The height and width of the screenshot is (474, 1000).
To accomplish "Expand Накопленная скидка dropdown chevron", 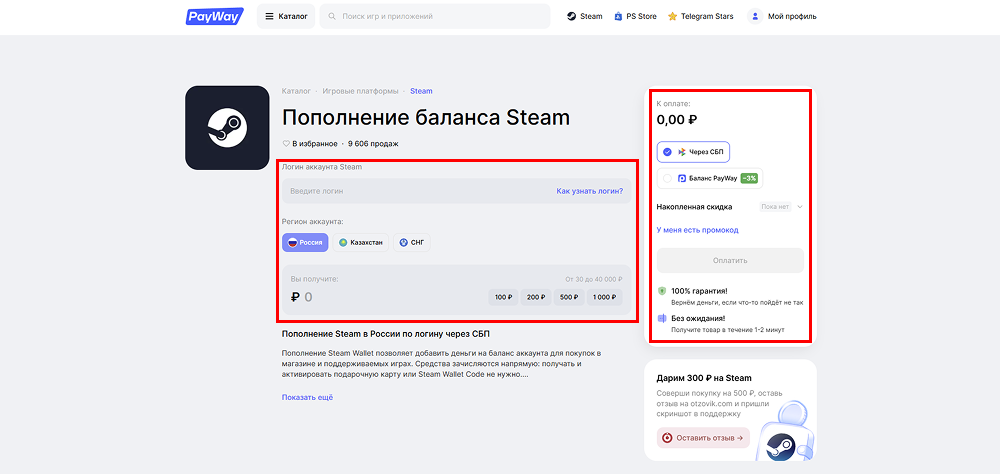I will pos(800,207).
